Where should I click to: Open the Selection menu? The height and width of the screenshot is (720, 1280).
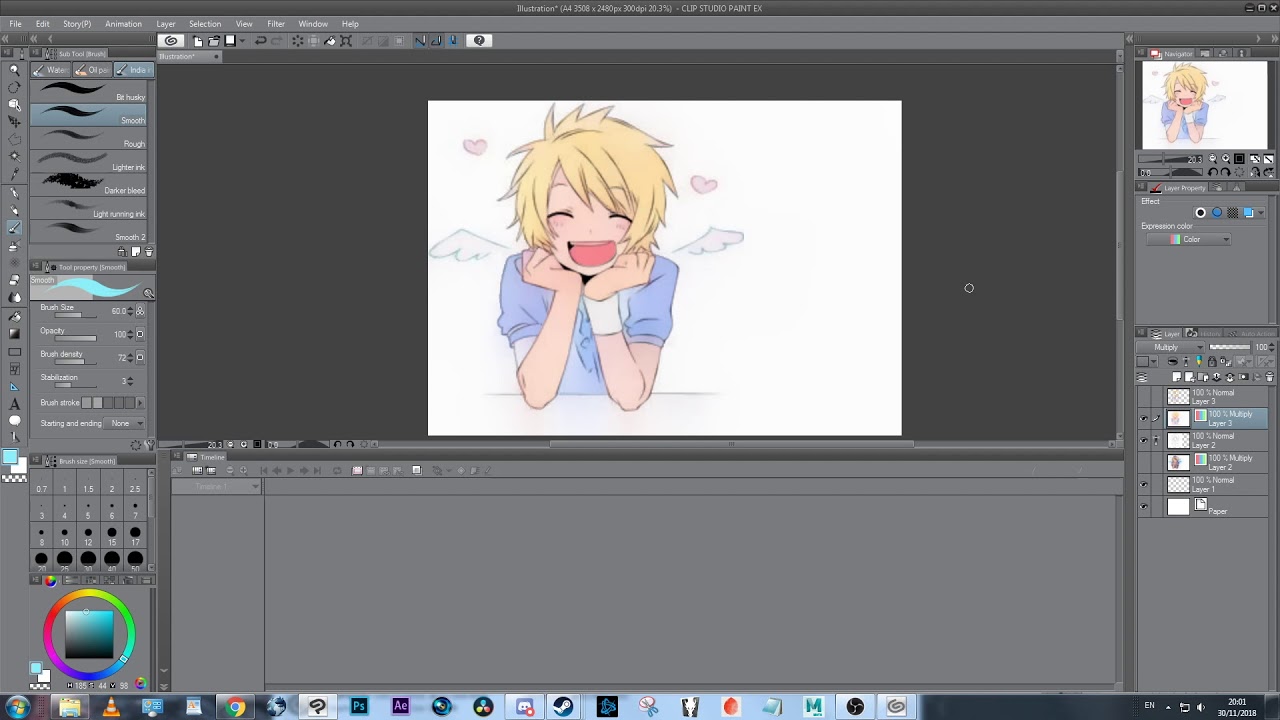[x=205, y=24]
